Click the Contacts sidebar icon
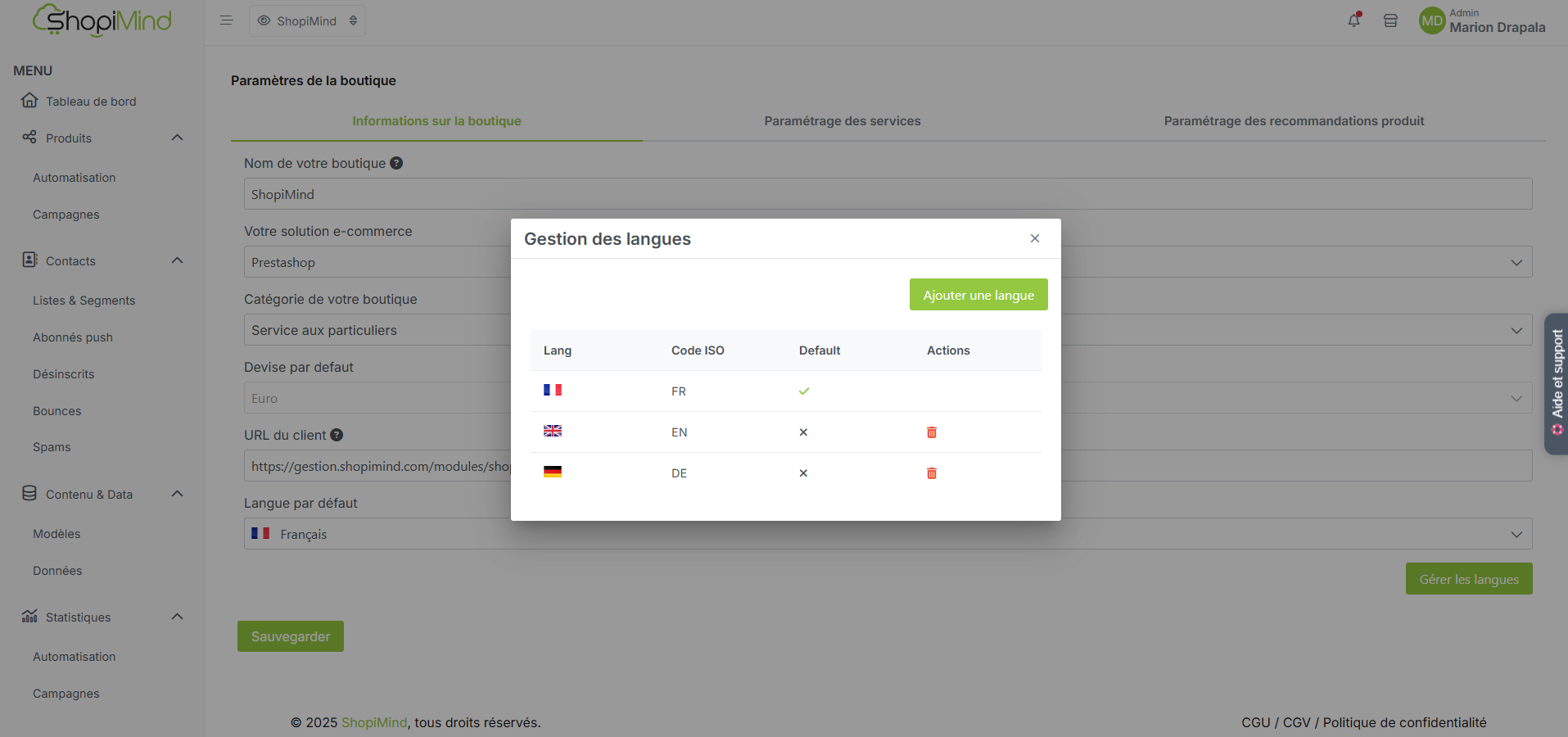Viewport: 1568px width, 737px height. pyautogui.click(x=29, y=260)
